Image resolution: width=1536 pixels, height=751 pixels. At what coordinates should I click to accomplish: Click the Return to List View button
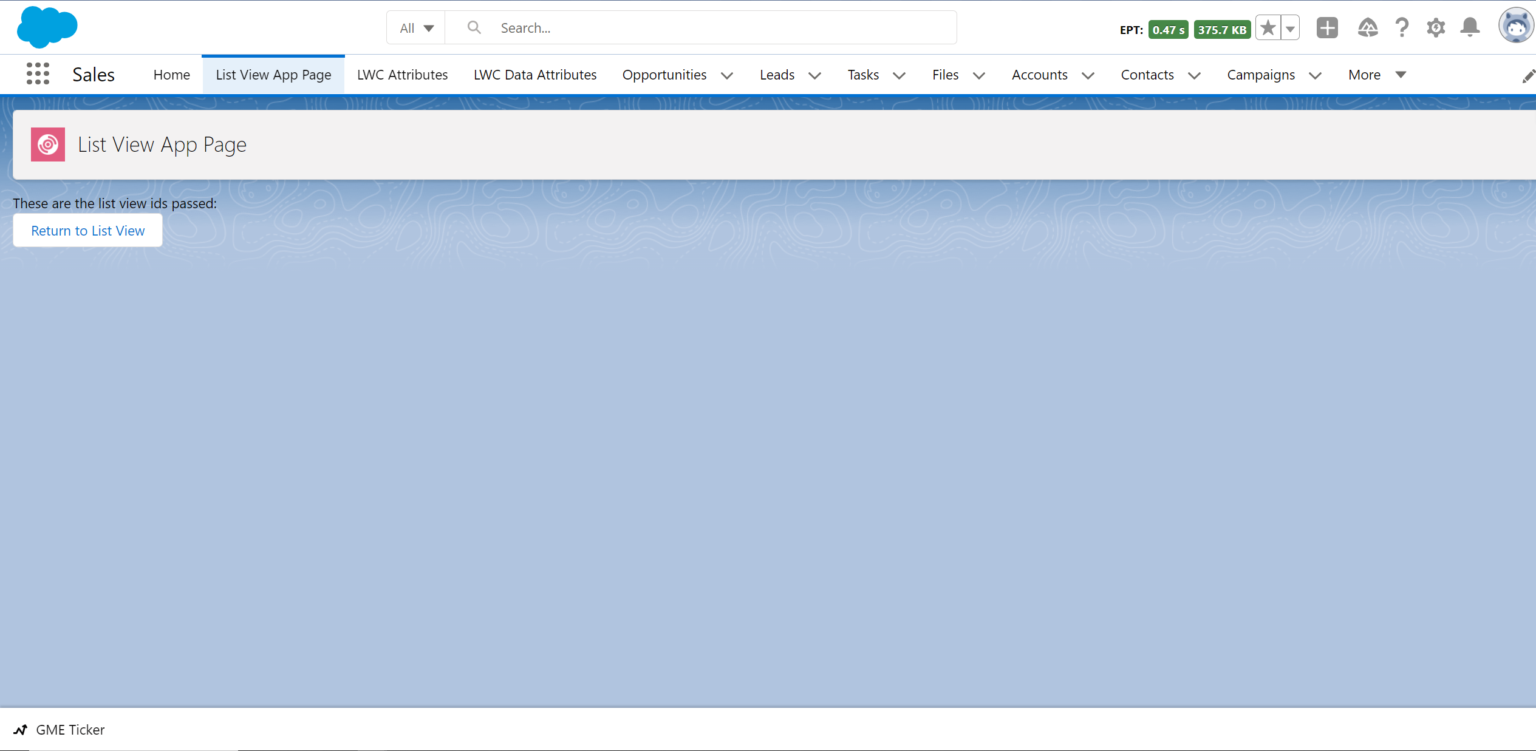87,230
